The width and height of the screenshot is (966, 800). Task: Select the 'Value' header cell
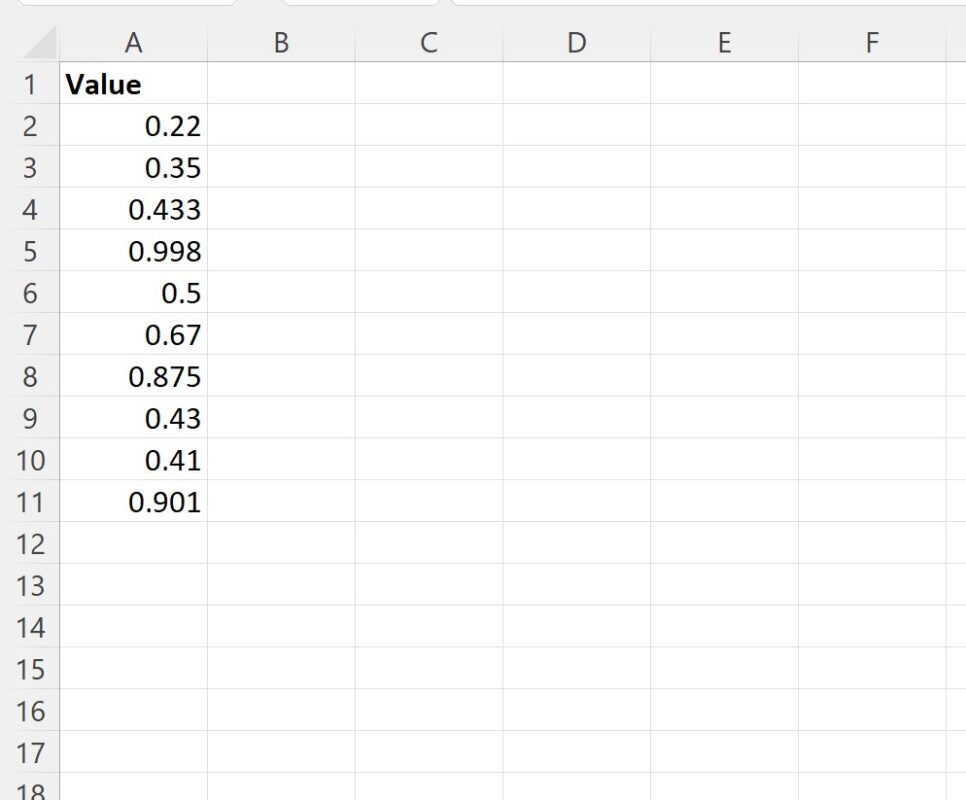pyautogui.click(x=133, y=84)
